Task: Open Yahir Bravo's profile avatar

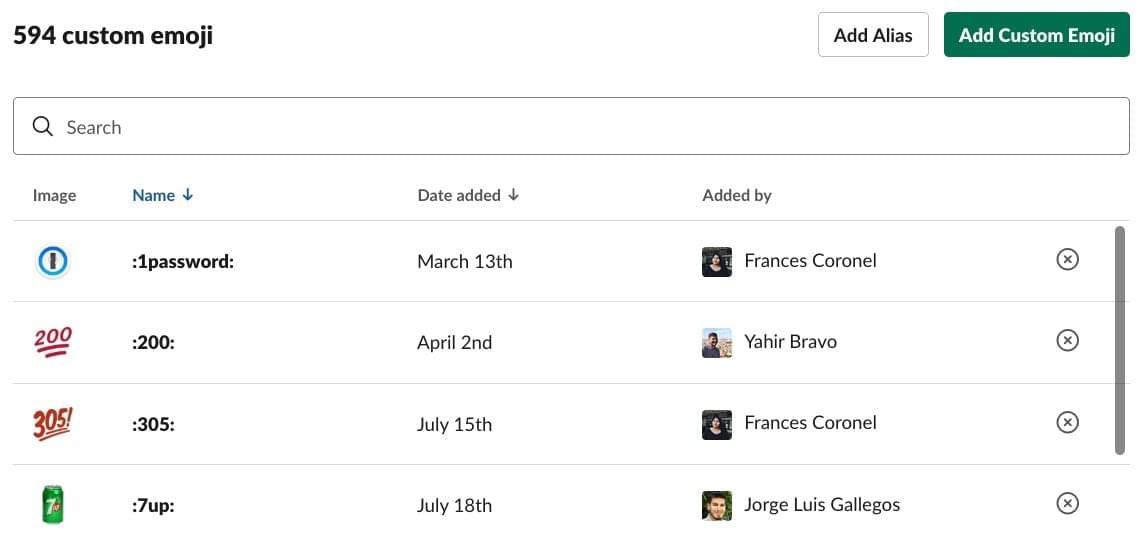Action: (717, 343)
